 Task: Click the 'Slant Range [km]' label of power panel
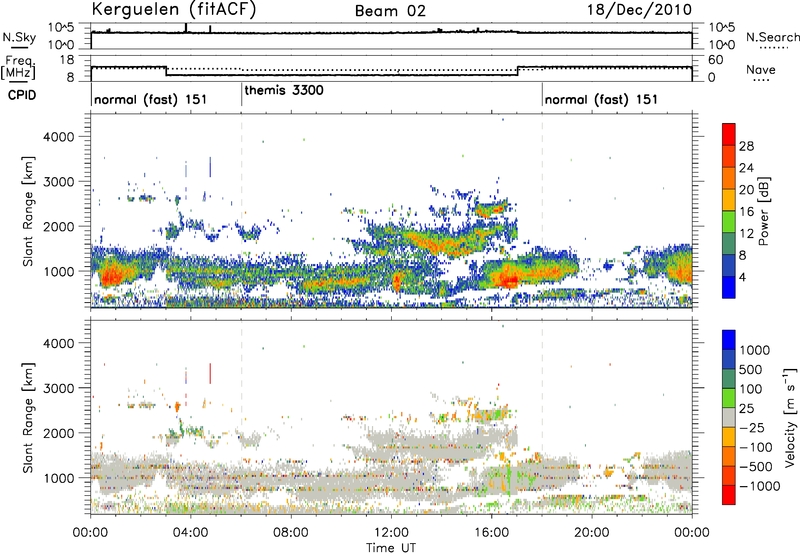[28, 211]
